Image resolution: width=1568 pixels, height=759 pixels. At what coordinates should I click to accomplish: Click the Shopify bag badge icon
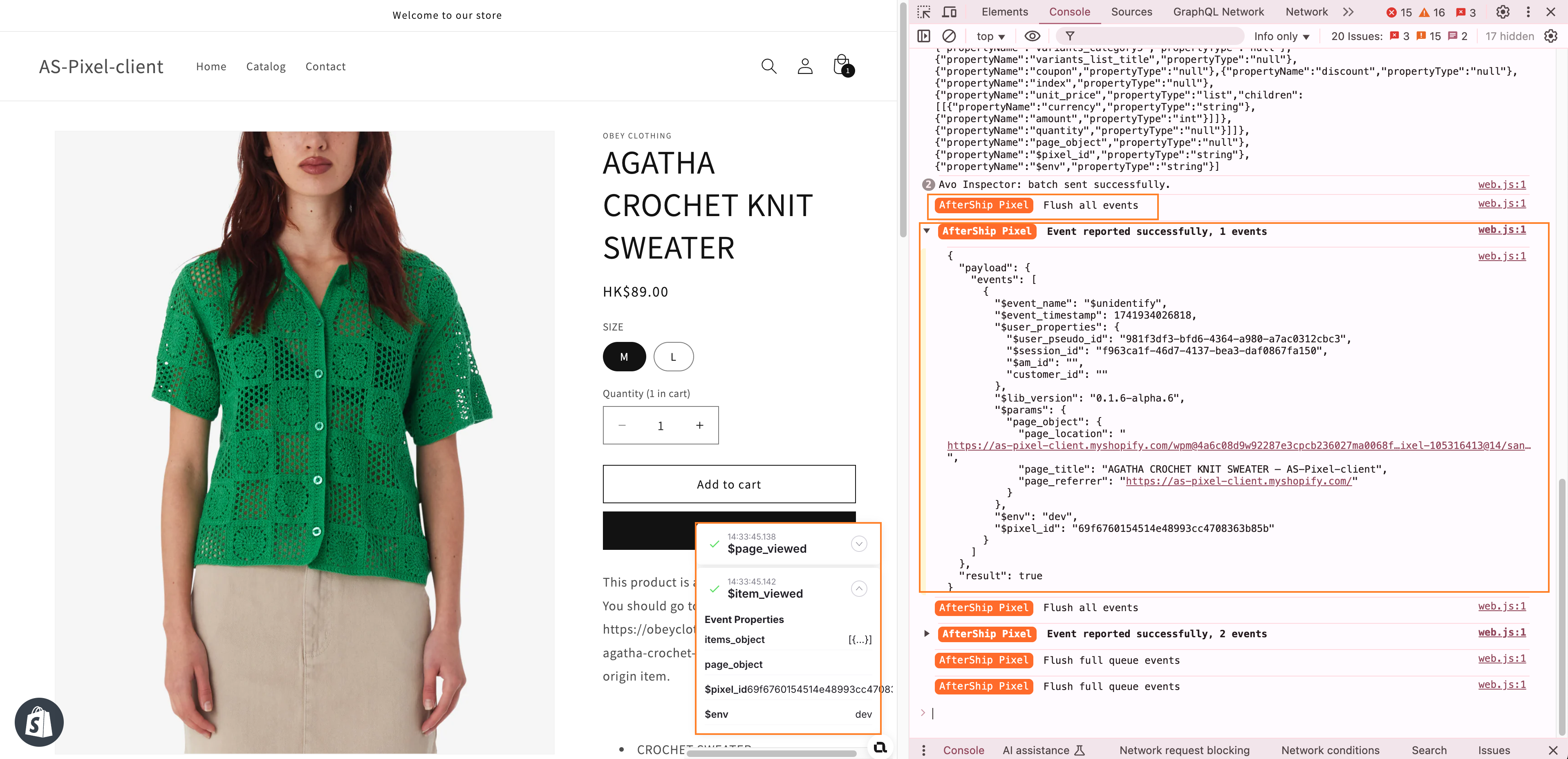(x=40, y=722)
